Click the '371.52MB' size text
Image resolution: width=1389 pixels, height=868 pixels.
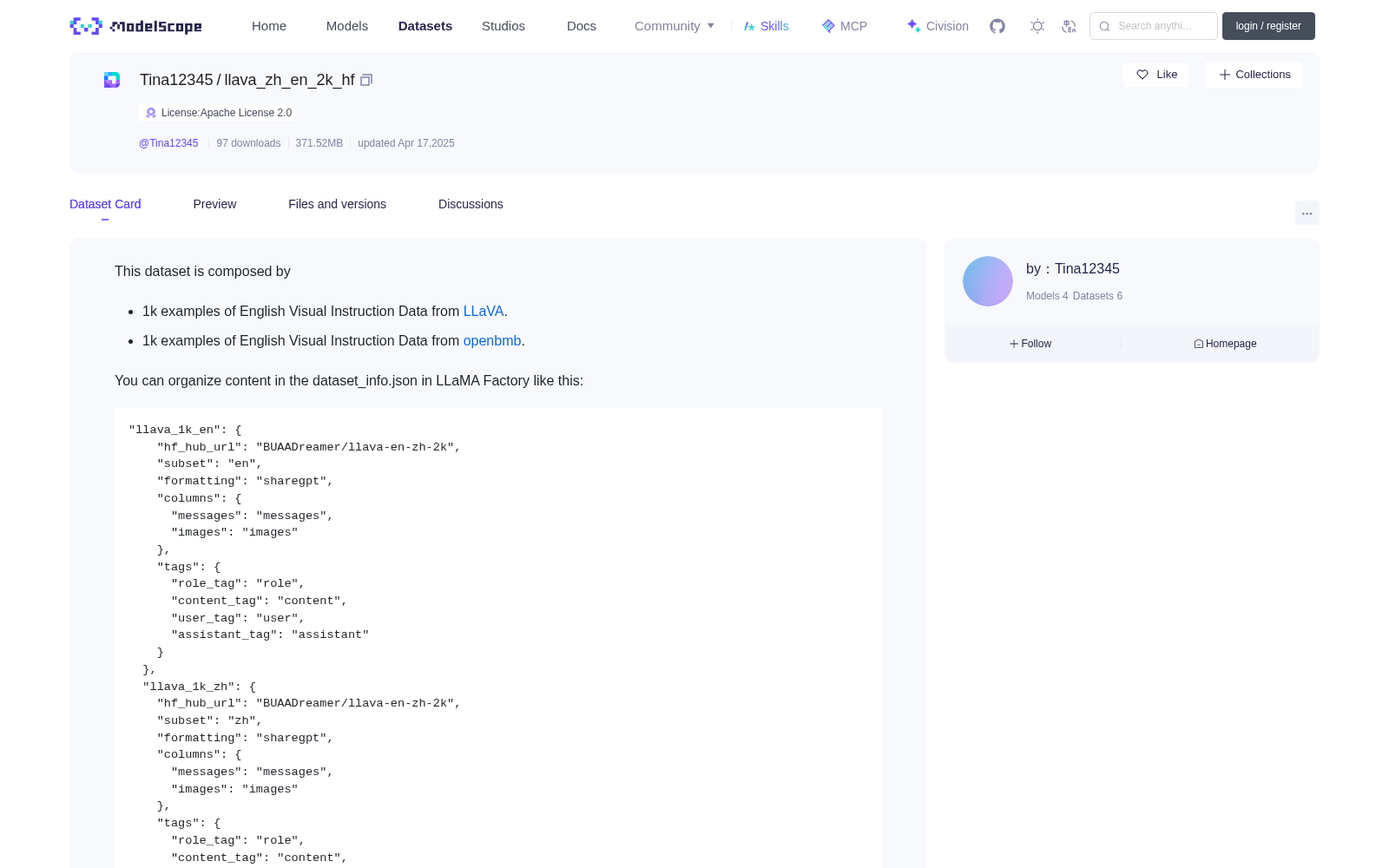319,143
